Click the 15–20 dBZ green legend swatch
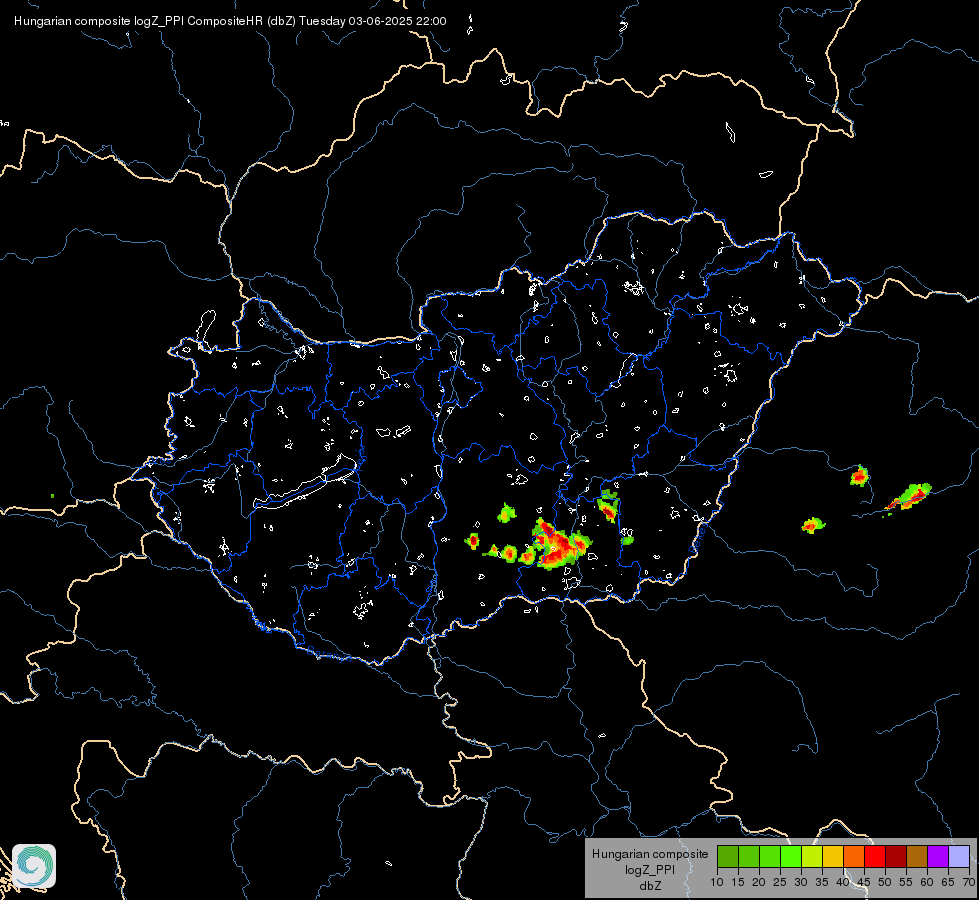 click(x=749, y=856)
